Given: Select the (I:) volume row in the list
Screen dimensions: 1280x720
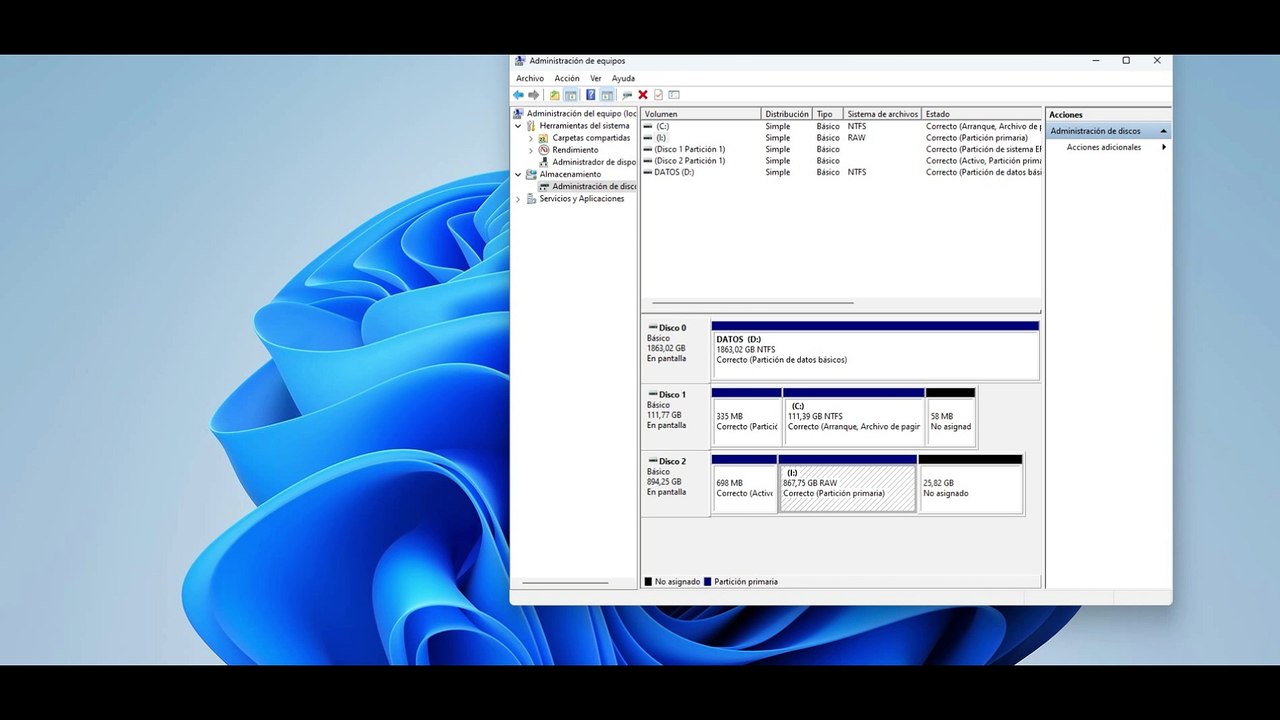Looking at the screenshot, I should click(x=842, y=138).
